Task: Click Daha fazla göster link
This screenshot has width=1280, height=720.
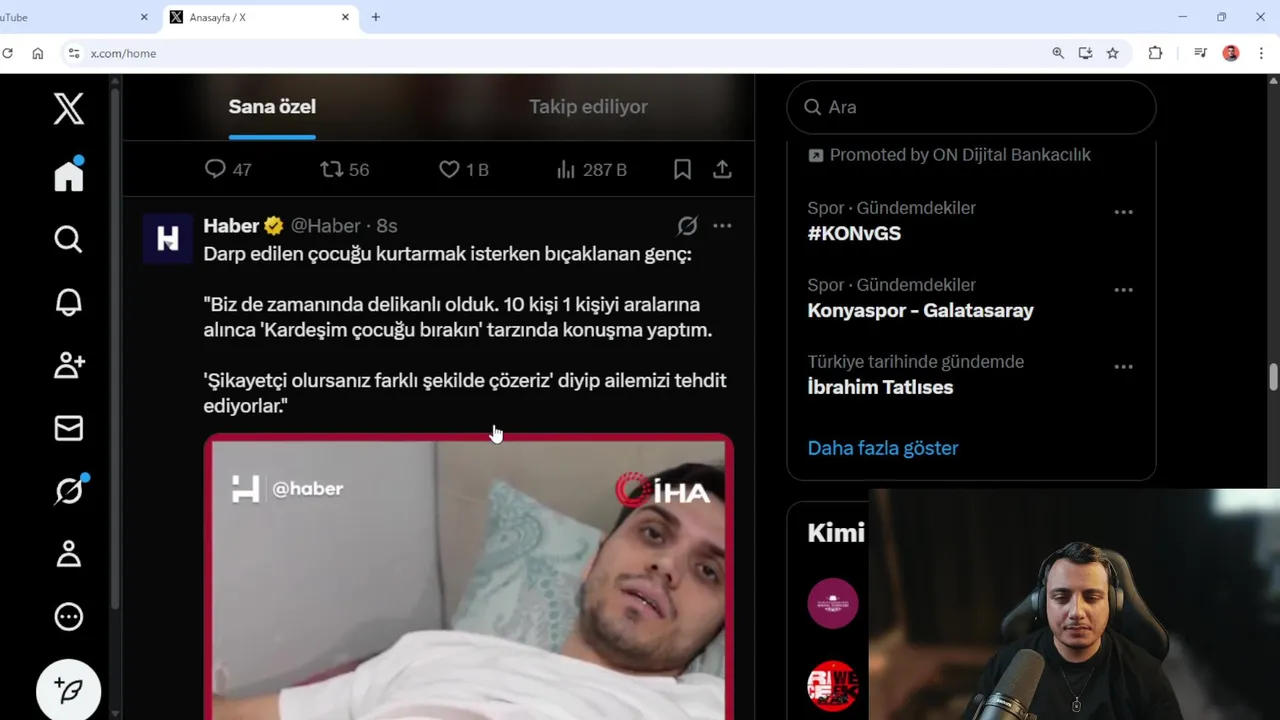Action: (883, 448)
